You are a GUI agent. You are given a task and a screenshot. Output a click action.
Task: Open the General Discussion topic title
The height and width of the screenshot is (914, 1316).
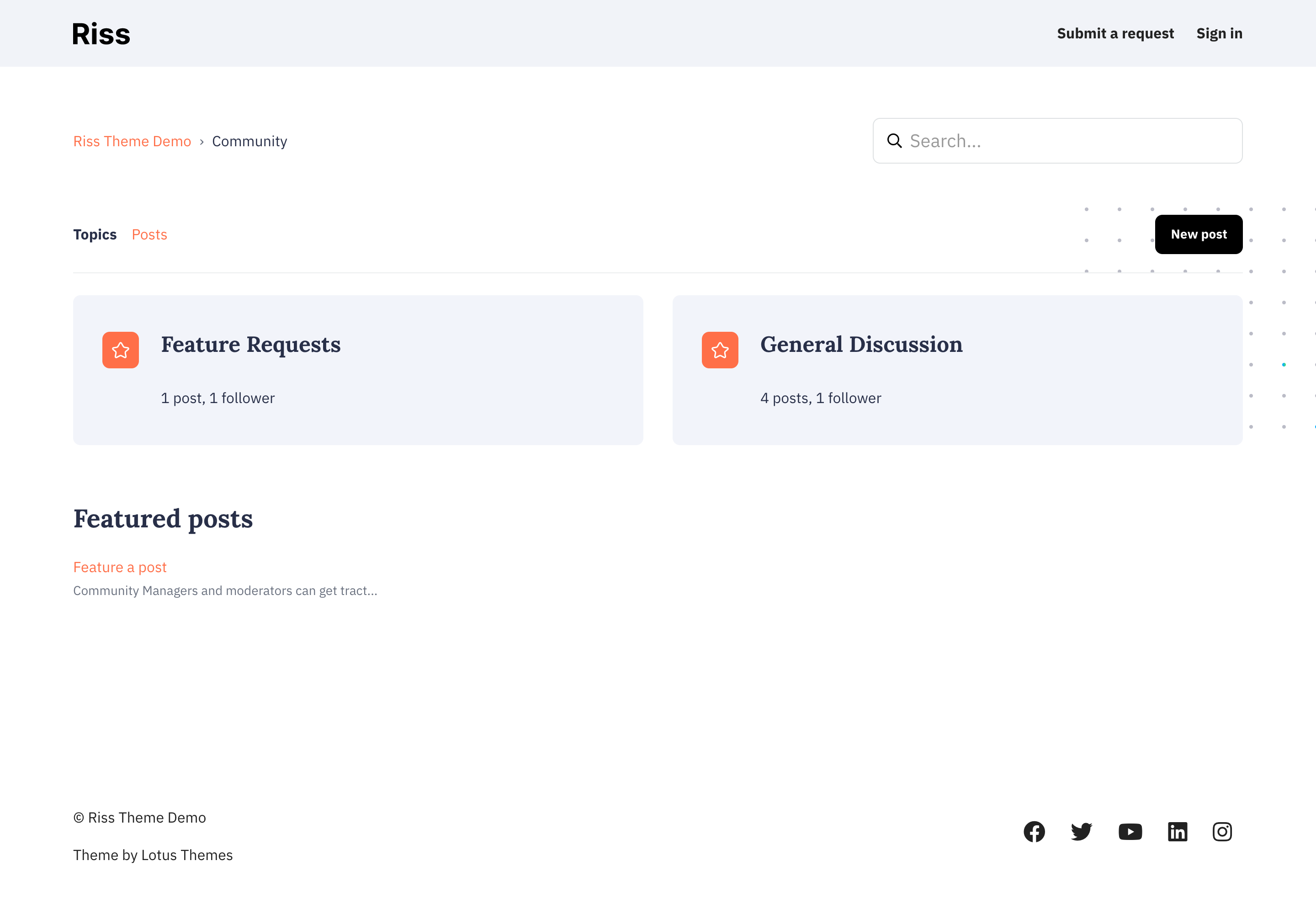pos(861,344)
